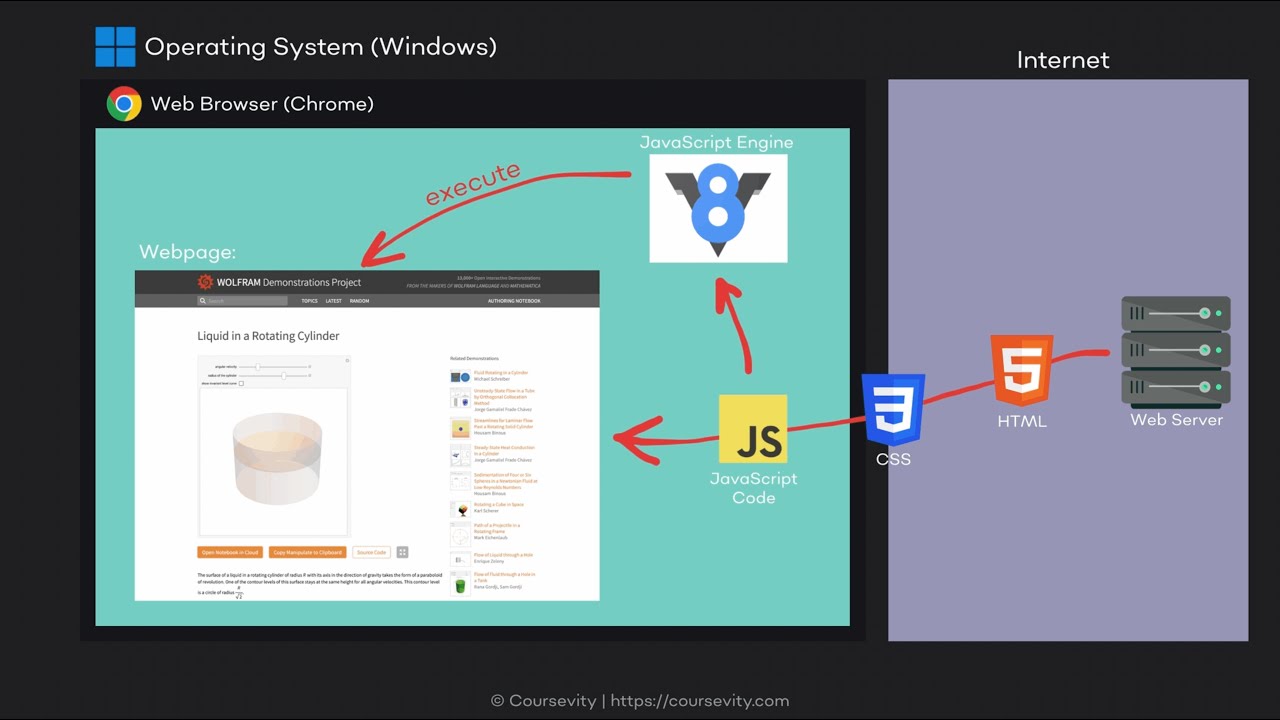Click the V8 JavaScript Engine logo
The width and height of the screenshot is (1280, 720).
718,208
